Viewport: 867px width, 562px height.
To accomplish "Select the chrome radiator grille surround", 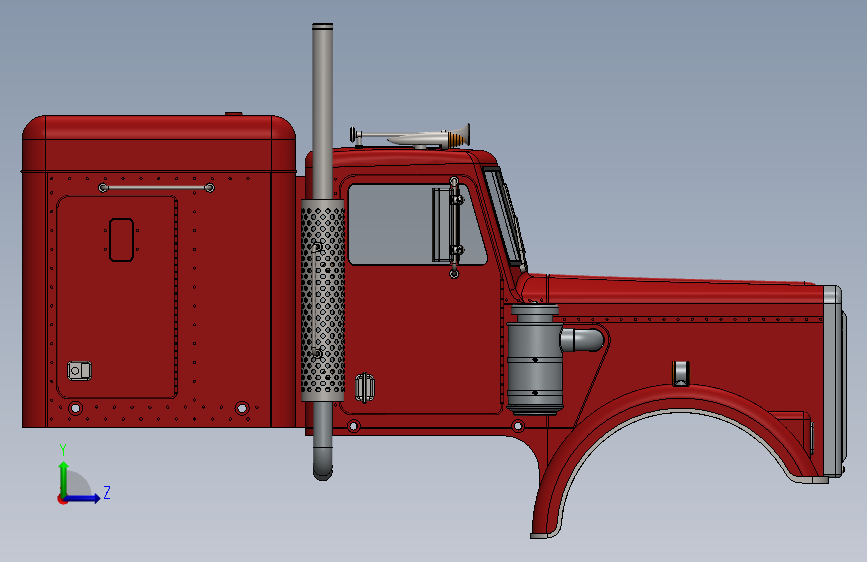I will point(834,382).
